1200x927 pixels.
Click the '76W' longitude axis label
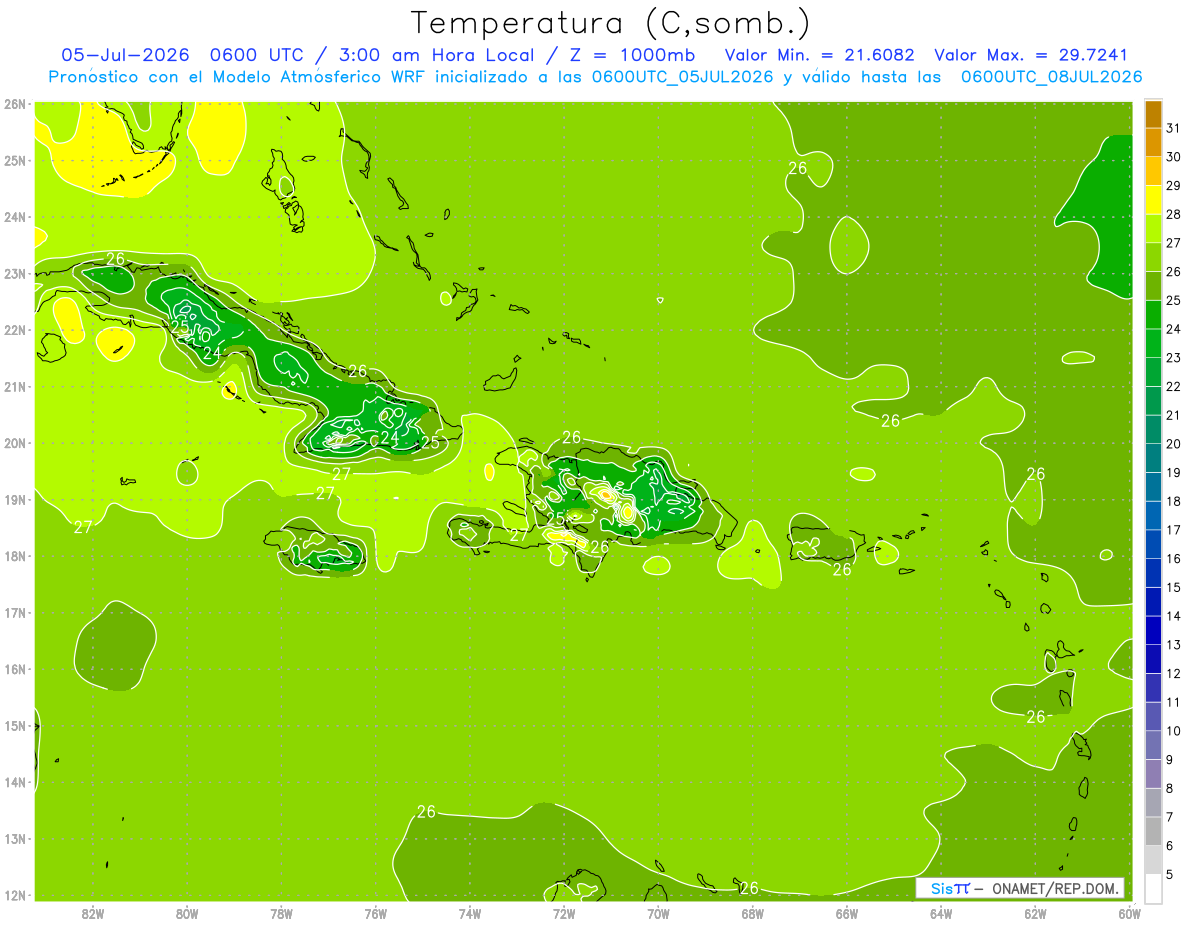376,913
